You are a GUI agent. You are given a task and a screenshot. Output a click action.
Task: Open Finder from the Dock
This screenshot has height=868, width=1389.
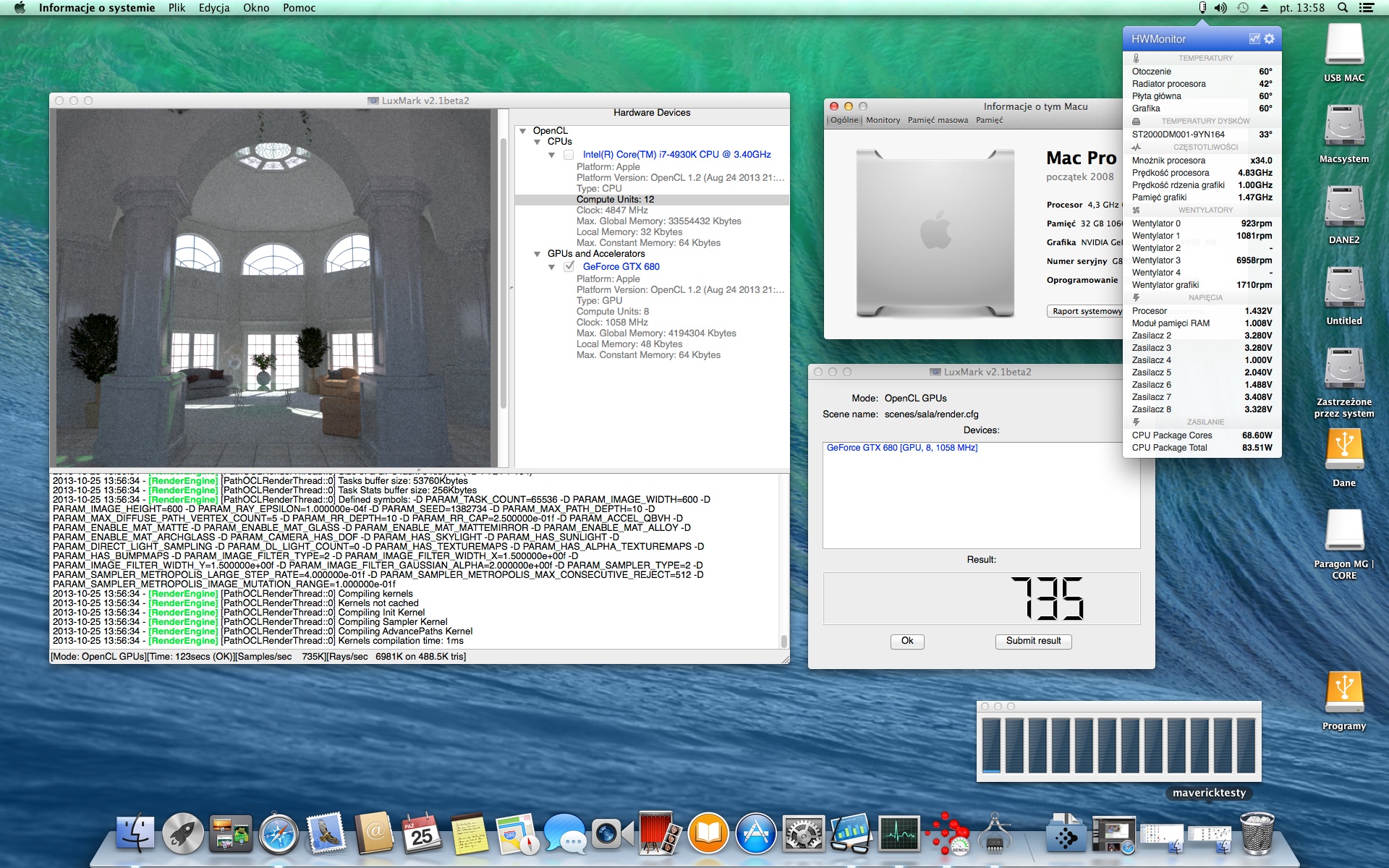click(135, 833)
